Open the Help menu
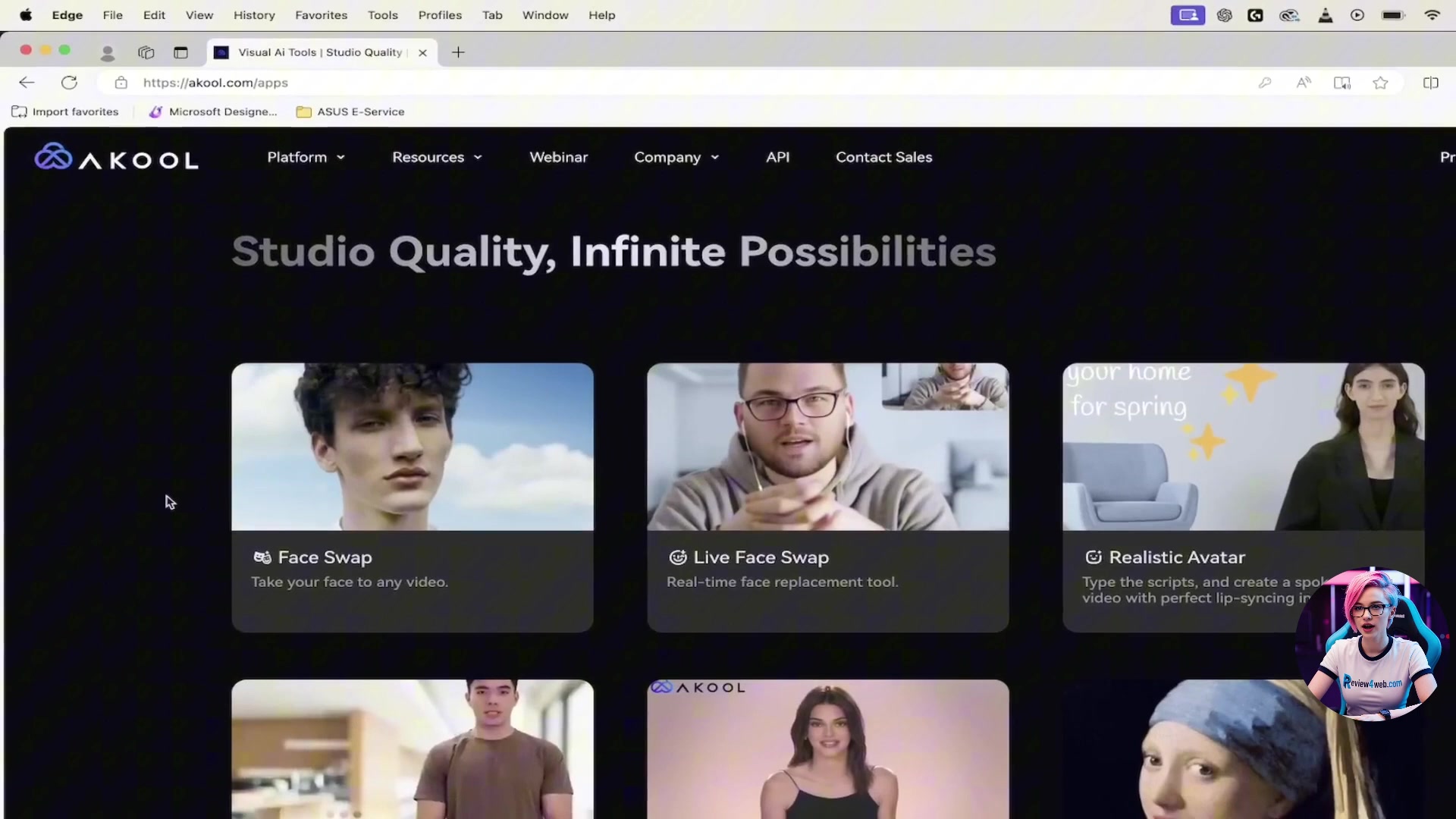Viewport: 1456px width, 819px height. pyautogui.click(x=602, y=15)
